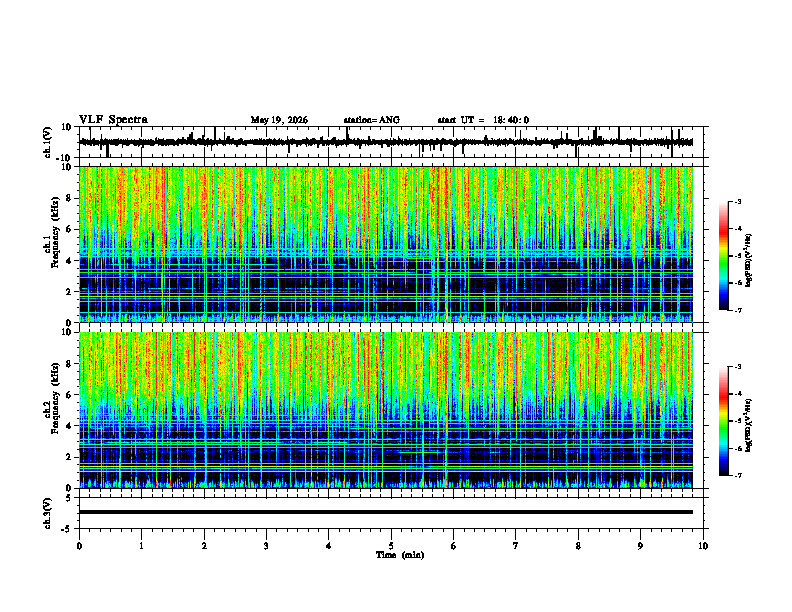
Task: Click the ch.2 color scale bar
Action: click(x=723, y=421)
